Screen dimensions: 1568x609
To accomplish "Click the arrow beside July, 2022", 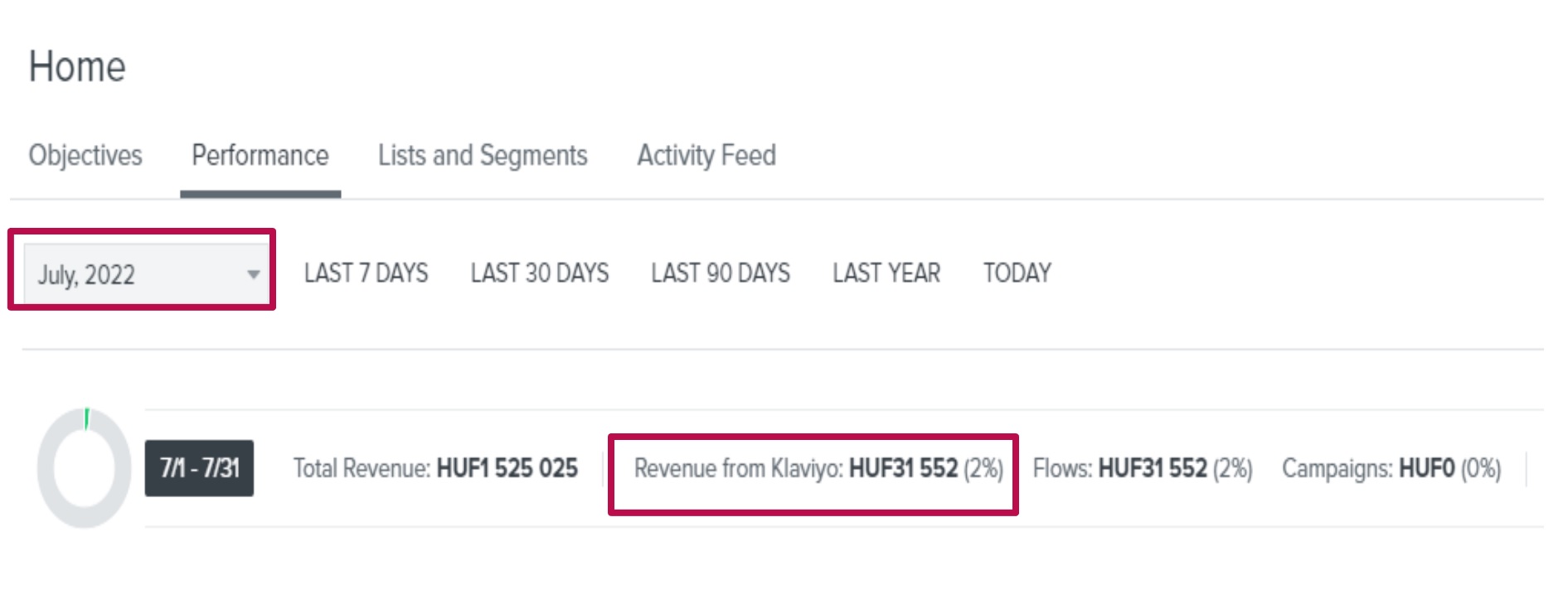I will tap(254, 274).
